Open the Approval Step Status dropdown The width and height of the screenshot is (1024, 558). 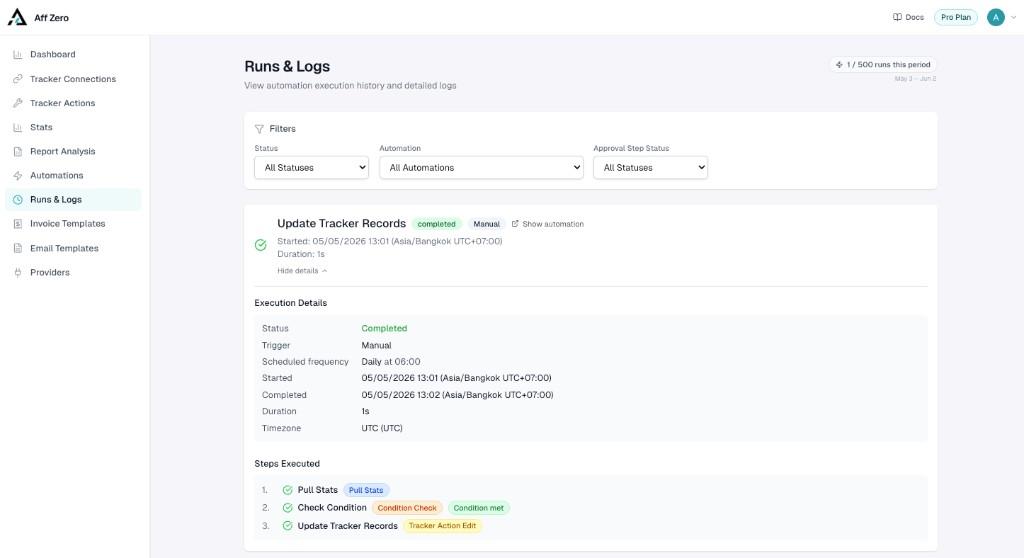[650, 167]
